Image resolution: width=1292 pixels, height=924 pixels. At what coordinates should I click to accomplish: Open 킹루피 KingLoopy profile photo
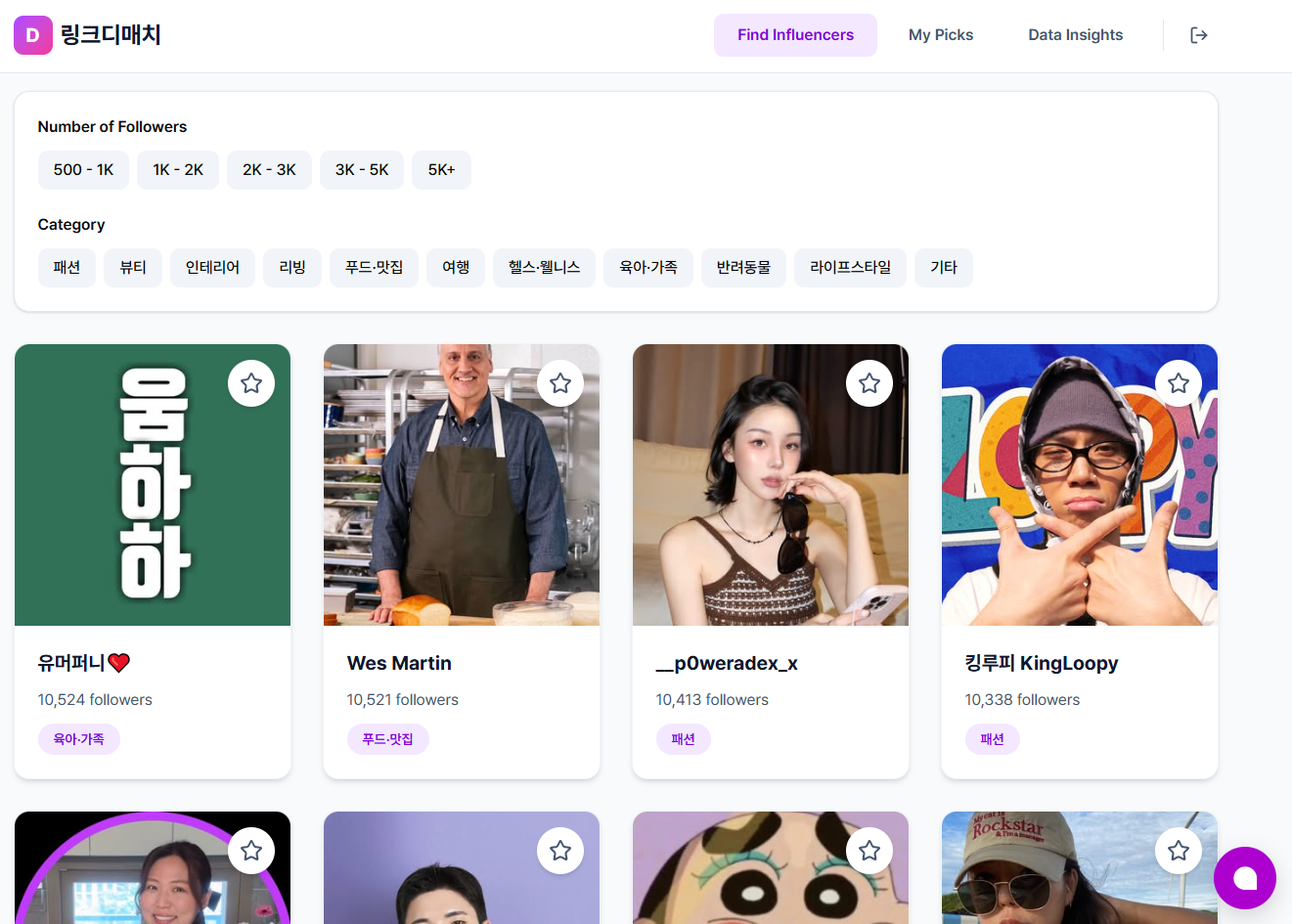[x=1080, y=485]
